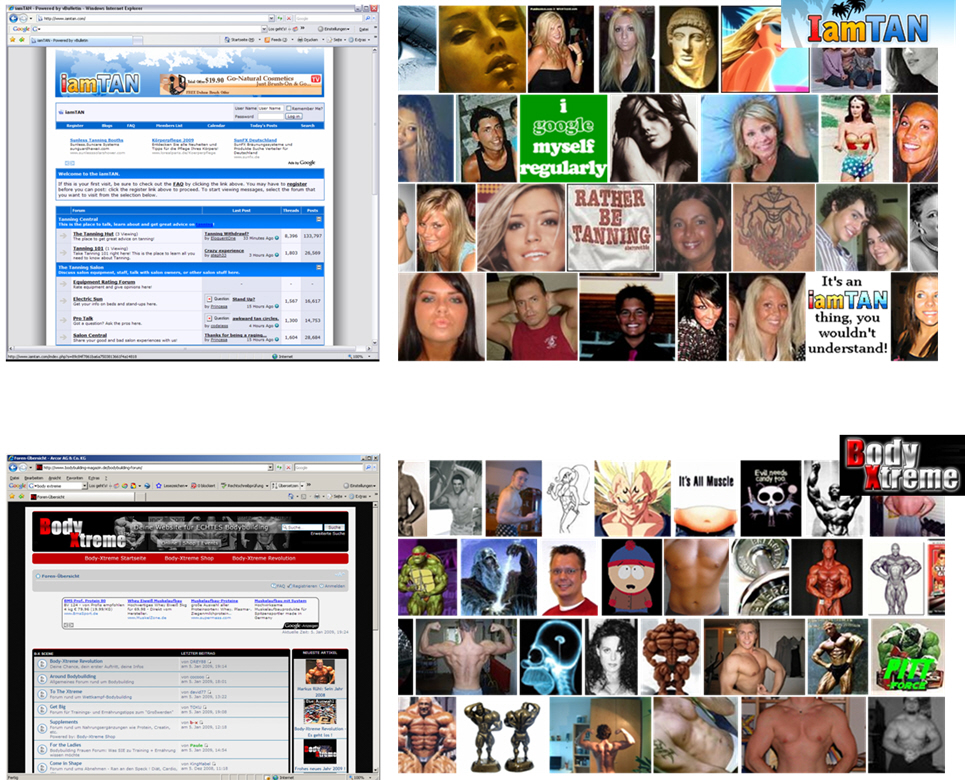The height and width of the screenshot is (780, 965).
Task: Click Body-Xtreme Revolution in red nav bar
Action: point(264,558)
